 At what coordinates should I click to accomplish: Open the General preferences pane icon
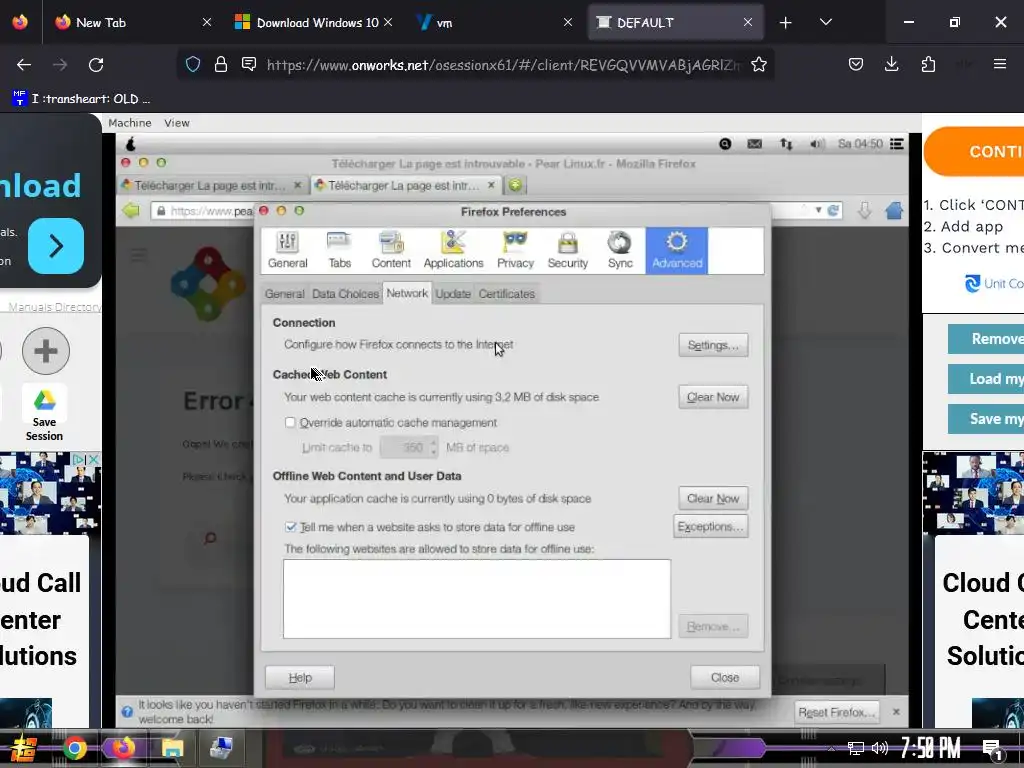(287, 251)
